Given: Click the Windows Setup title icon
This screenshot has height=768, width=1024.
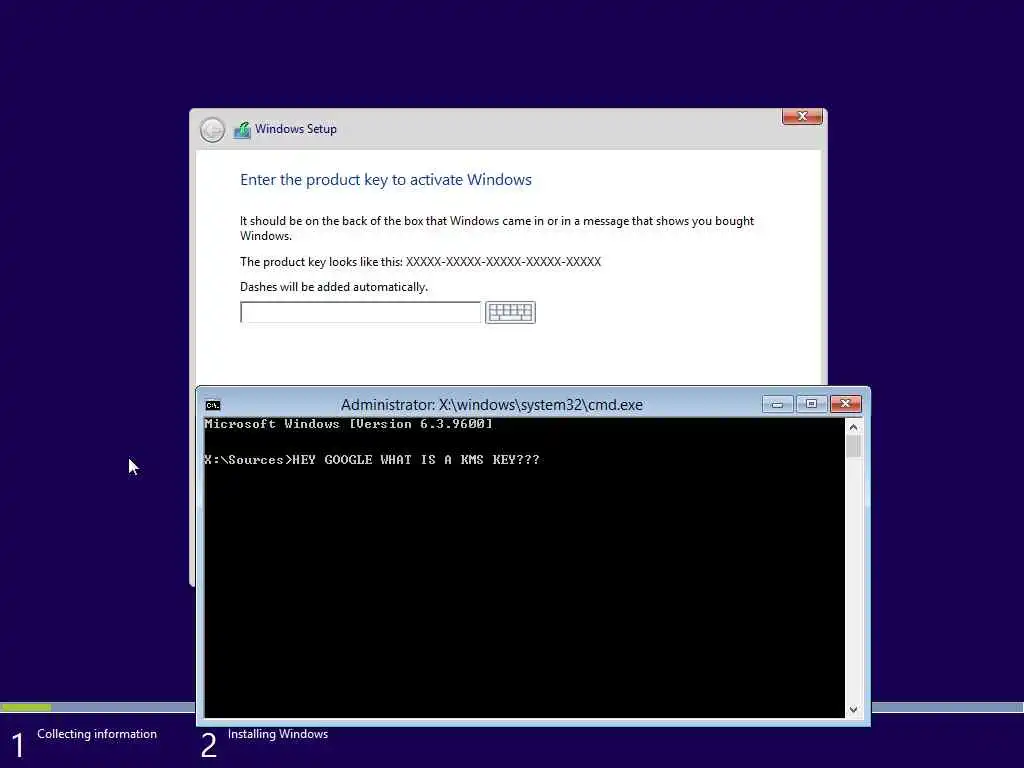Looking at the screenshot, I should [242, 129].
